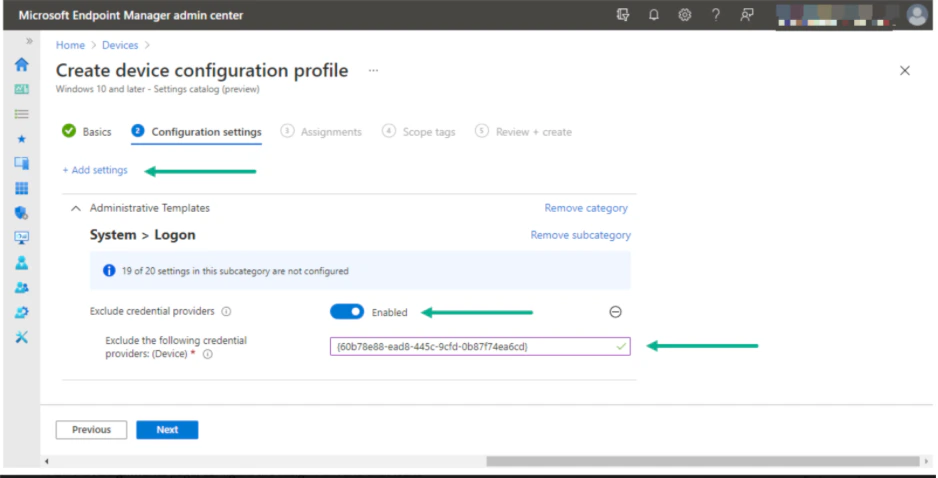938x478 pixels.
Task: Click info icon beside Exclude credential providers
Action: point(226,312)
